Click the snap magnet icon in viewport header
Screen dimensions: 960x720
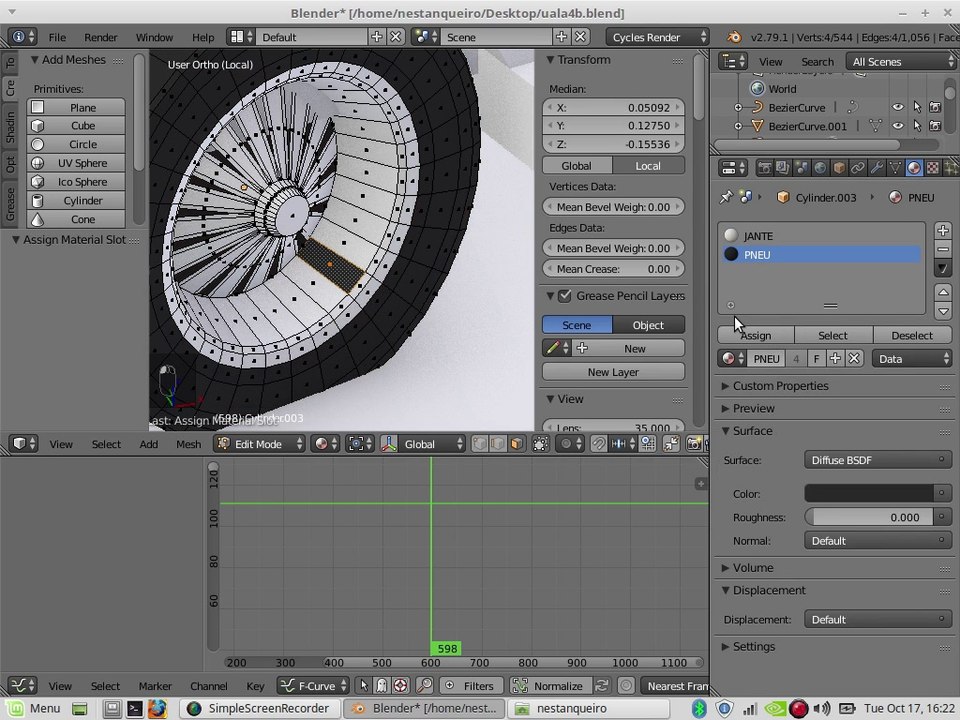click(x=598, y=444)
